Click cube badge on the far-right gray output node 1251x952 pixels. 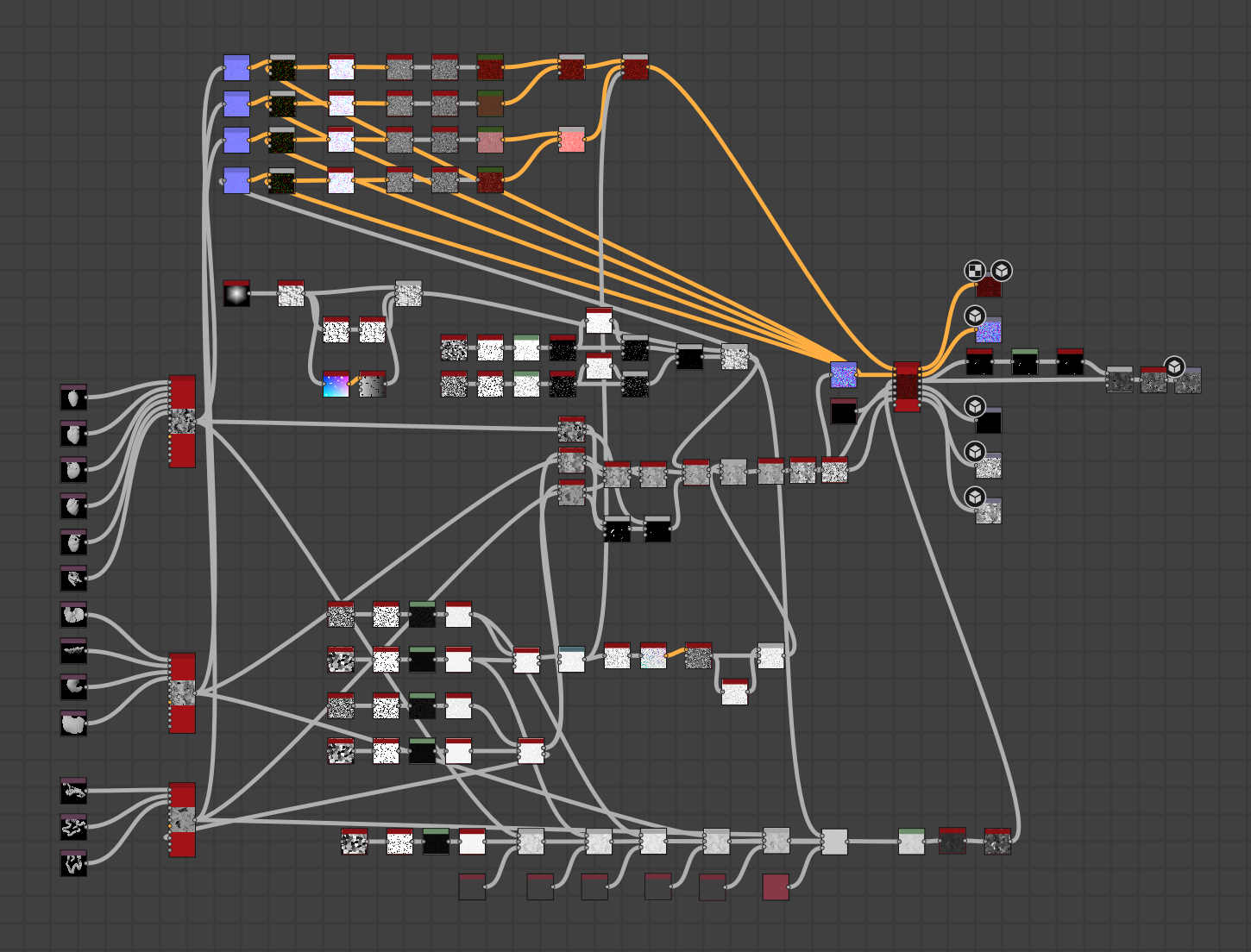pos(1173,366)
